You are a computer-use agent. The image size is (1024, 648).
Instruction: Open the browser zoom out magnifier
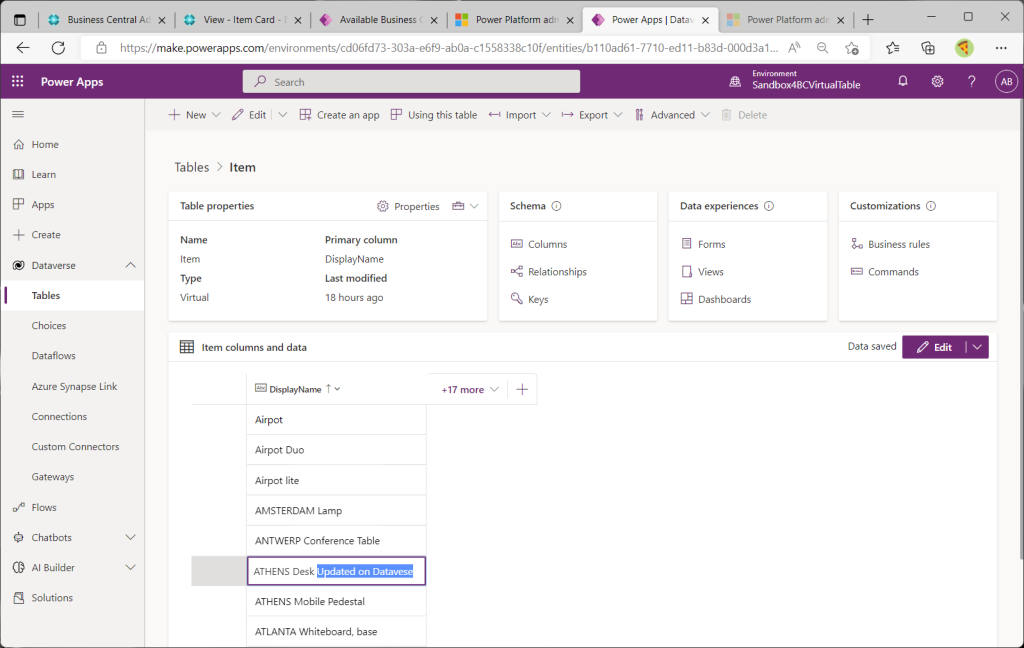point(823,48)
